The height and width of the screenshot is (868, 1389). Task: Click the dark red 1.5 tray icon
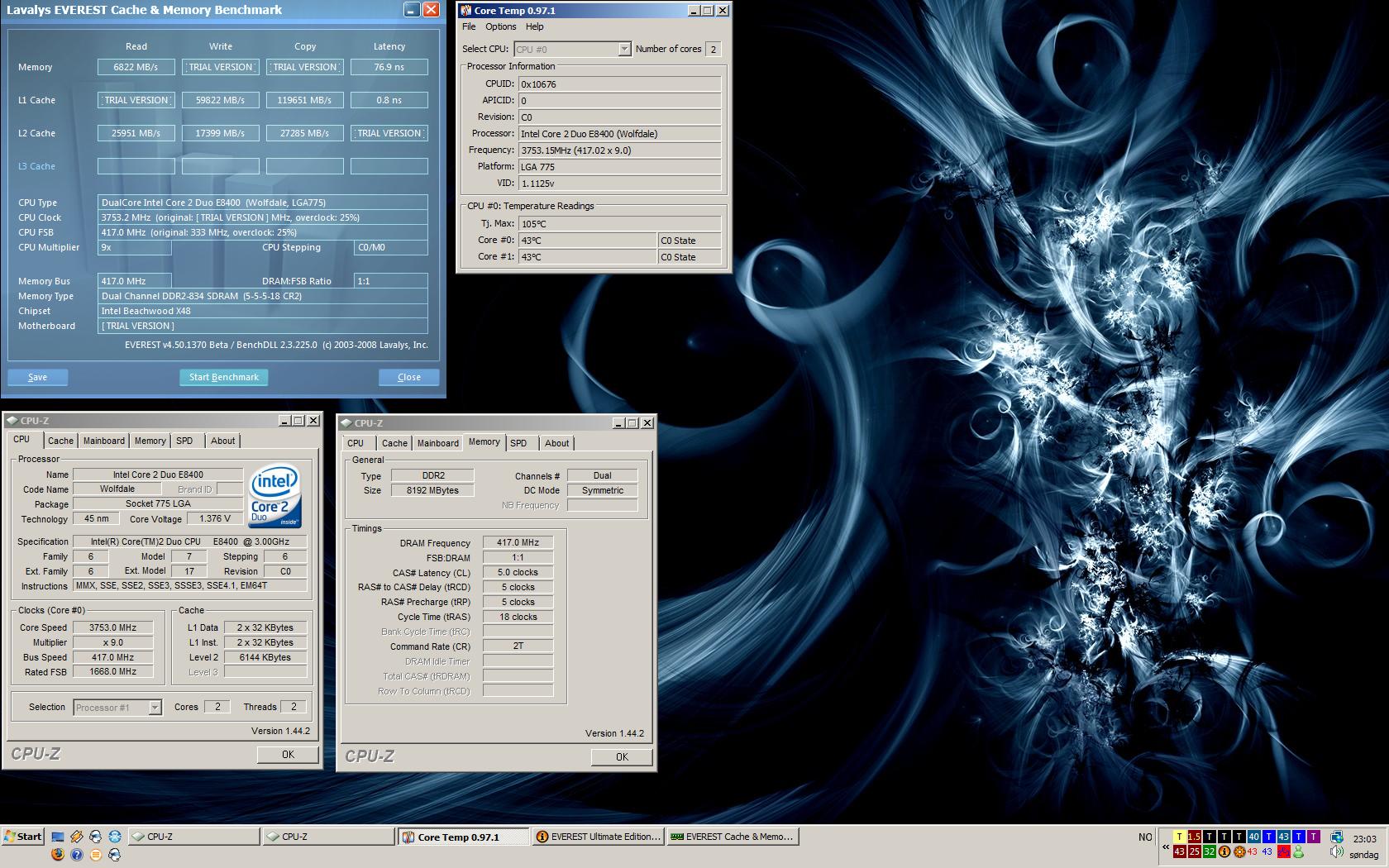coord(1195,837)
